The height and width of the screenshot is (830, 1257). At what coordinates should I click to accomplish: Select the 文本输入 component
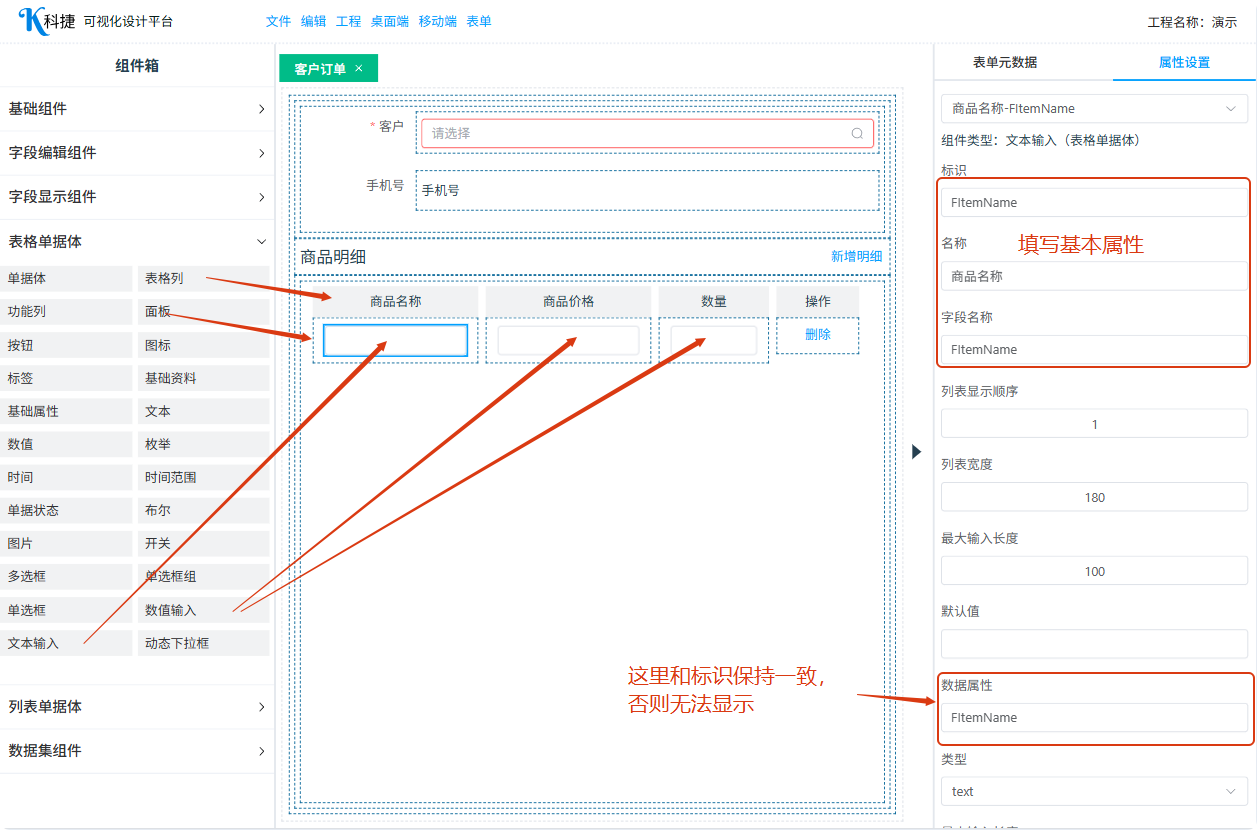[x=67, y=643]
